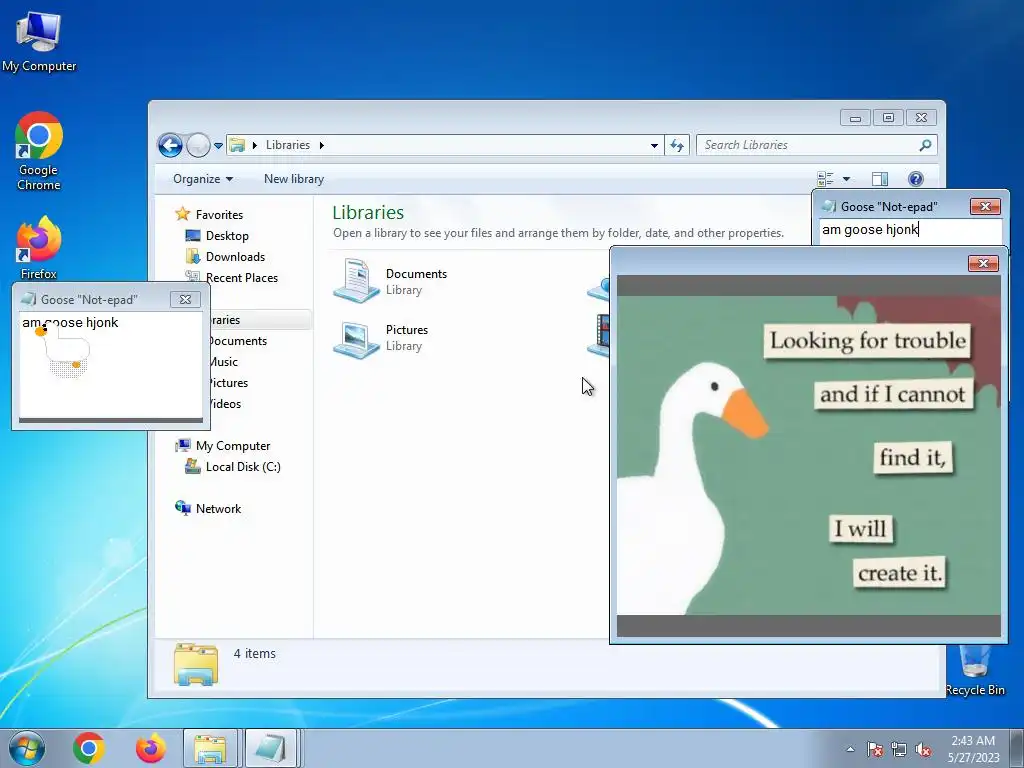
Task: Click the New library button
Action: coord(294,179)
